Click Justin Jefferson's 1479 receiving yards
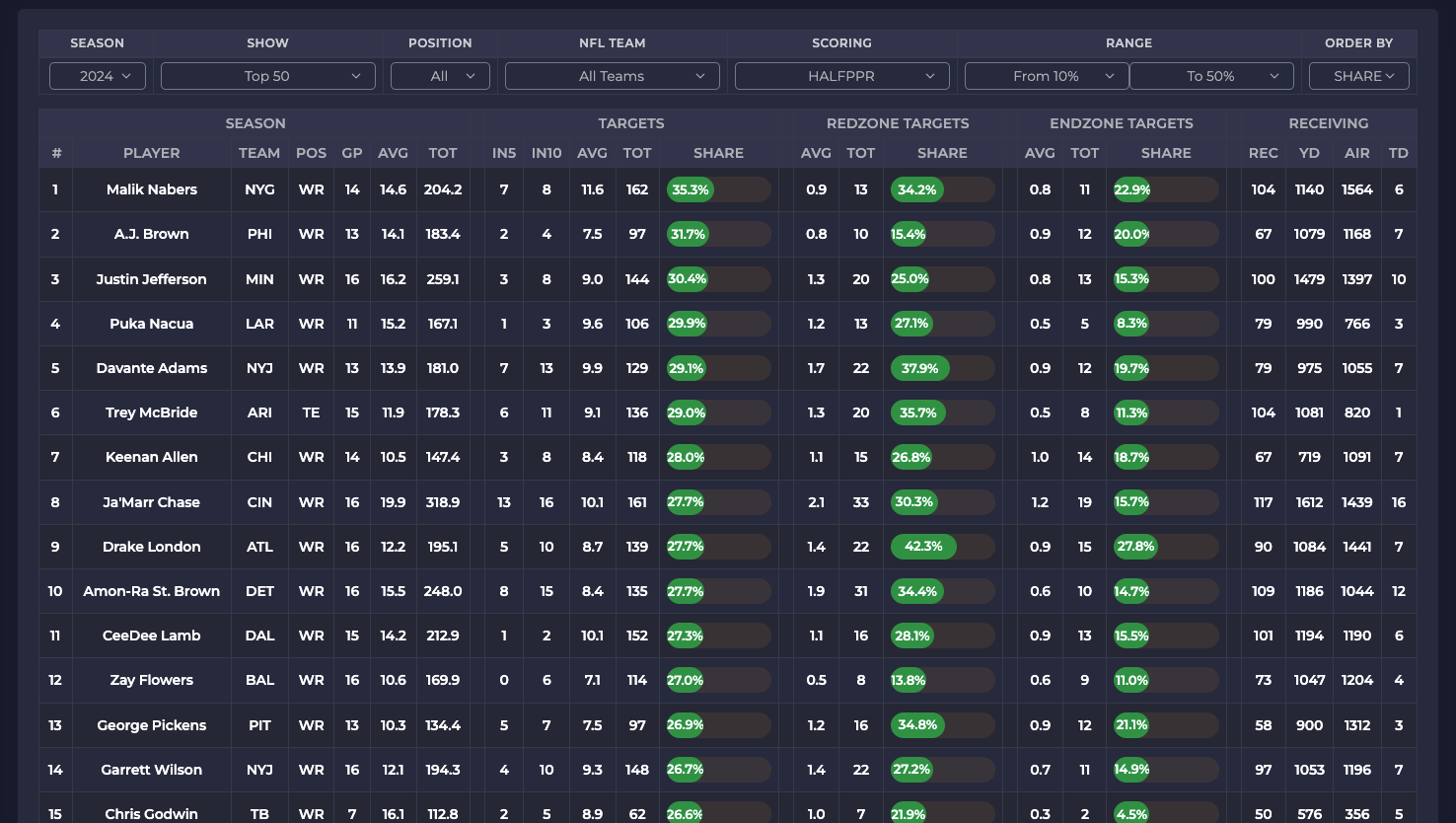This screenshot has height=823, width=1456. tap(1310, 279)
